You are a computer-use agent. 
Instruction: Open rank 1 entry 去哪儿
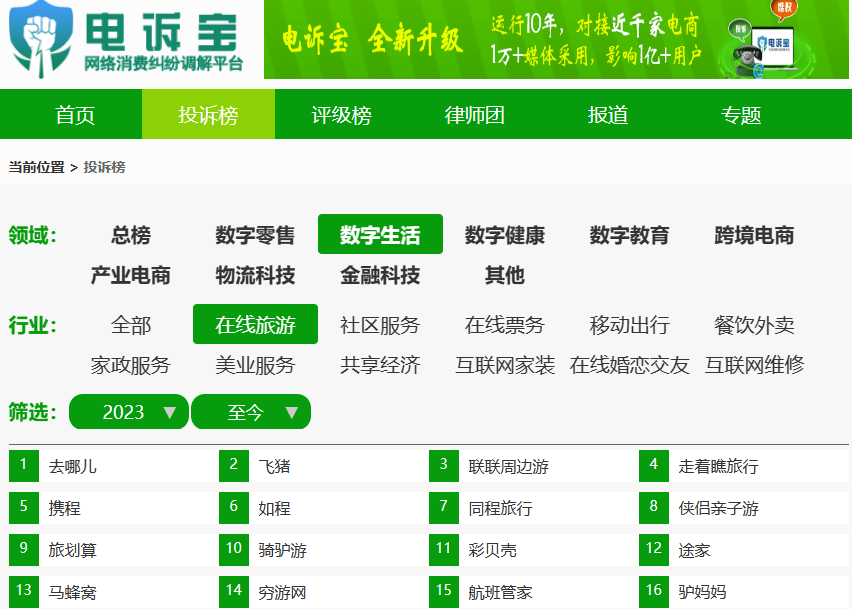coord(73,466)
